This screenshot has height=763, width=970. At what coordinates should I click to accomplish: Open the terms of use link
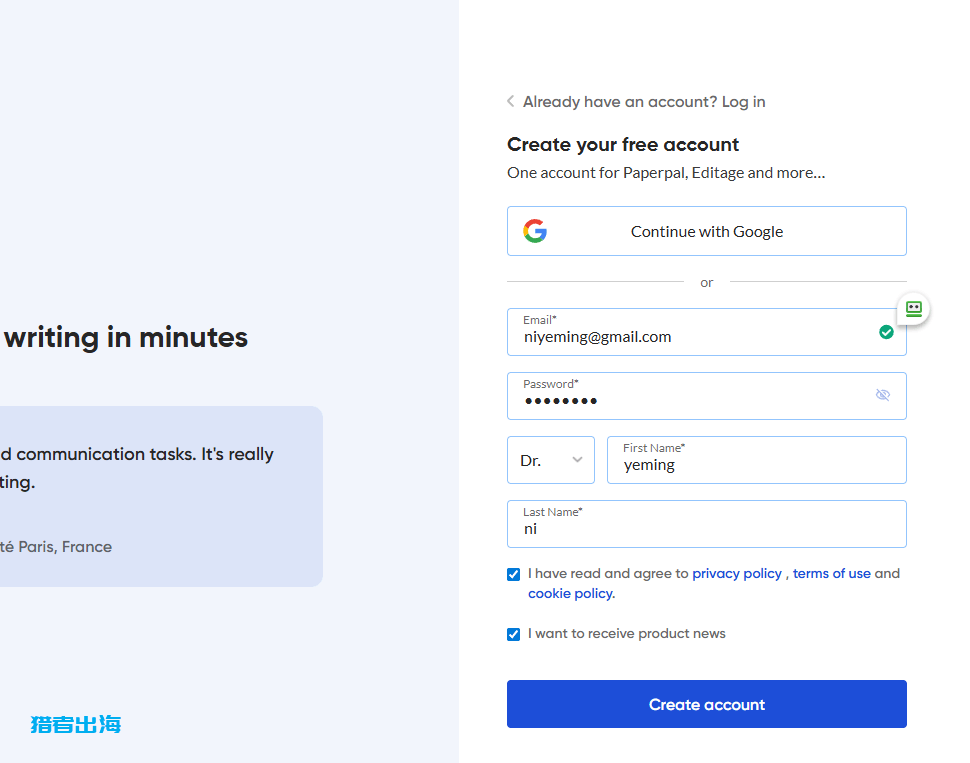pyautogui.click(x=831, y=574)
